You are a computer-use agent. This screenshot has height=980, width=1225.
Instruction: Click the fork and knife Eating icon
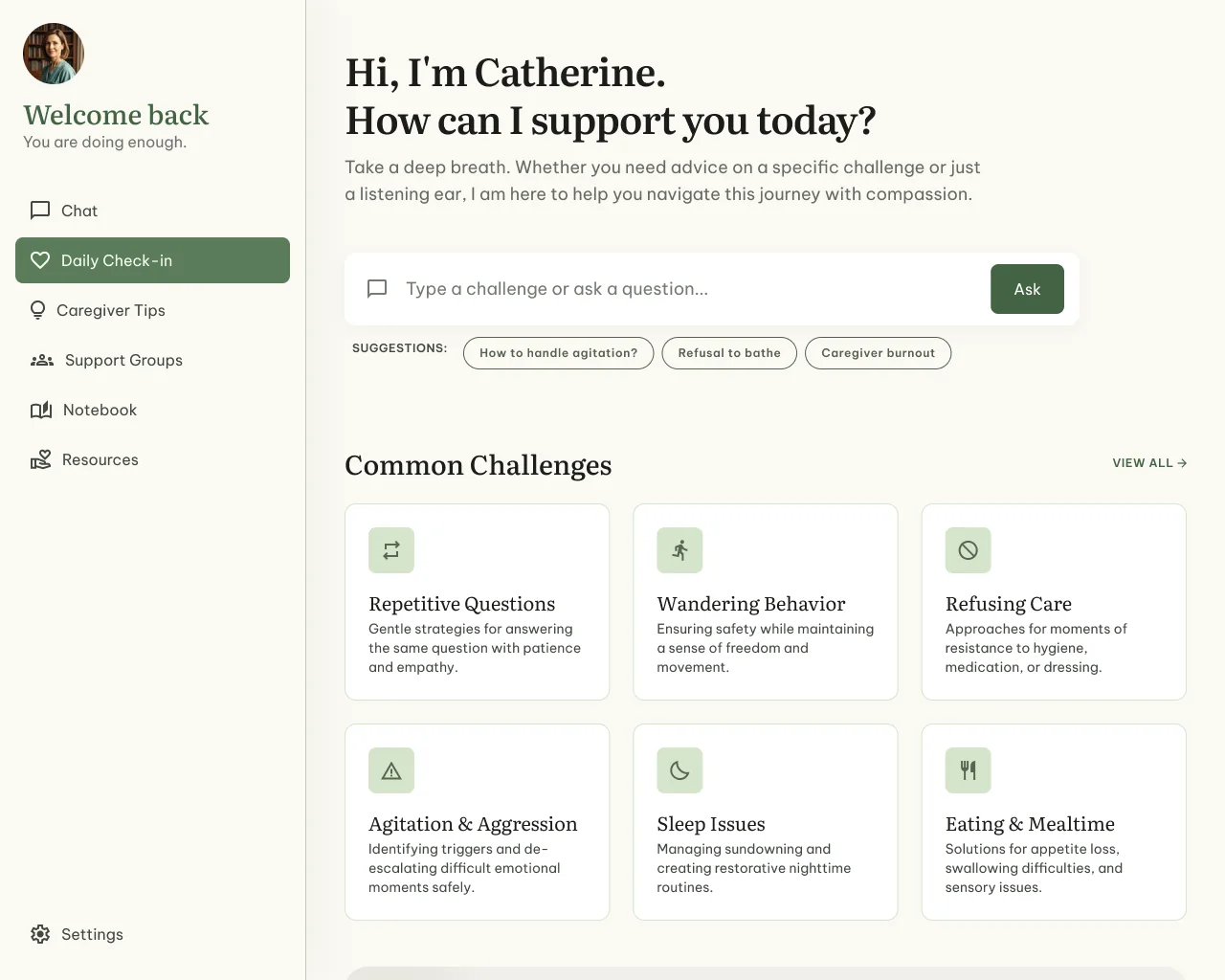click(969, 770)
